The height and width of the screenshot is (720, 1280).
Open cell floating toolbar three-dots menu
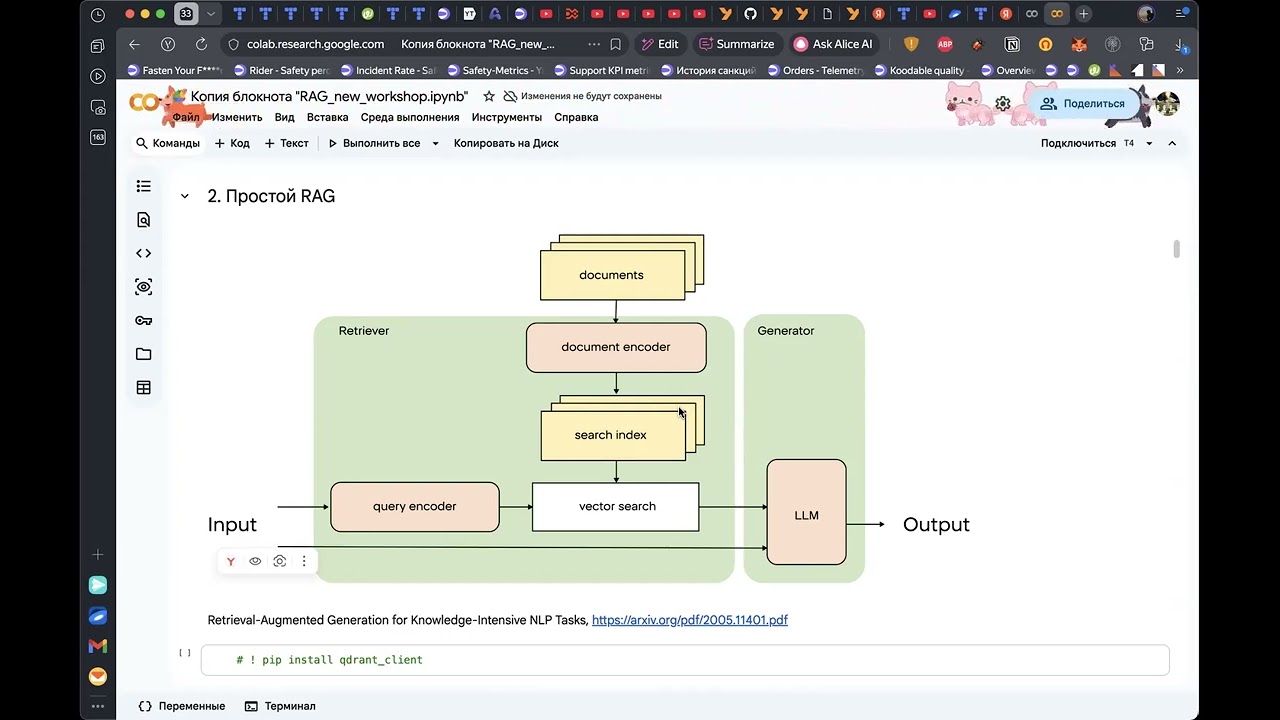pos(304,561)
